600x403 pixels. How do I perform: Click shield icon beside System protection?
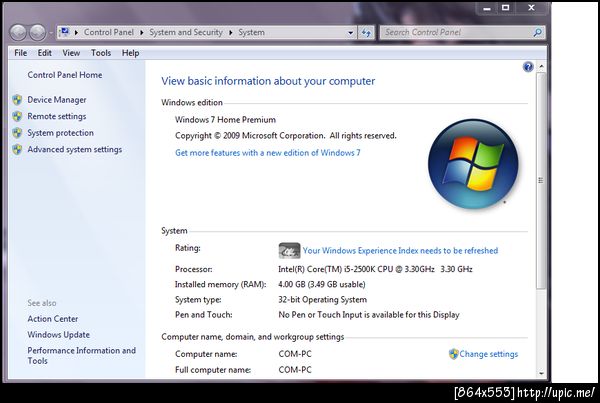coord(17,133)
